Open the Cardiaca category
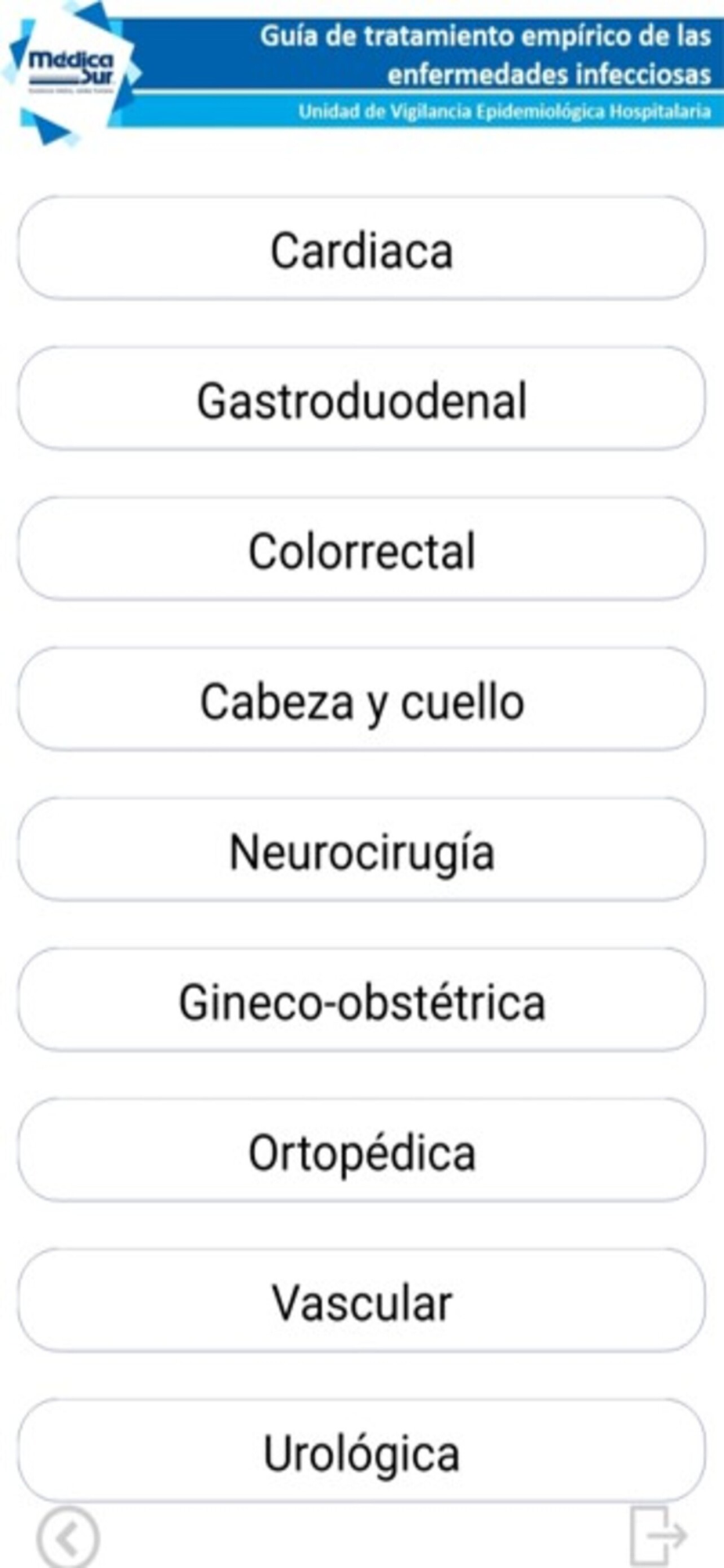 click(361, 249)
